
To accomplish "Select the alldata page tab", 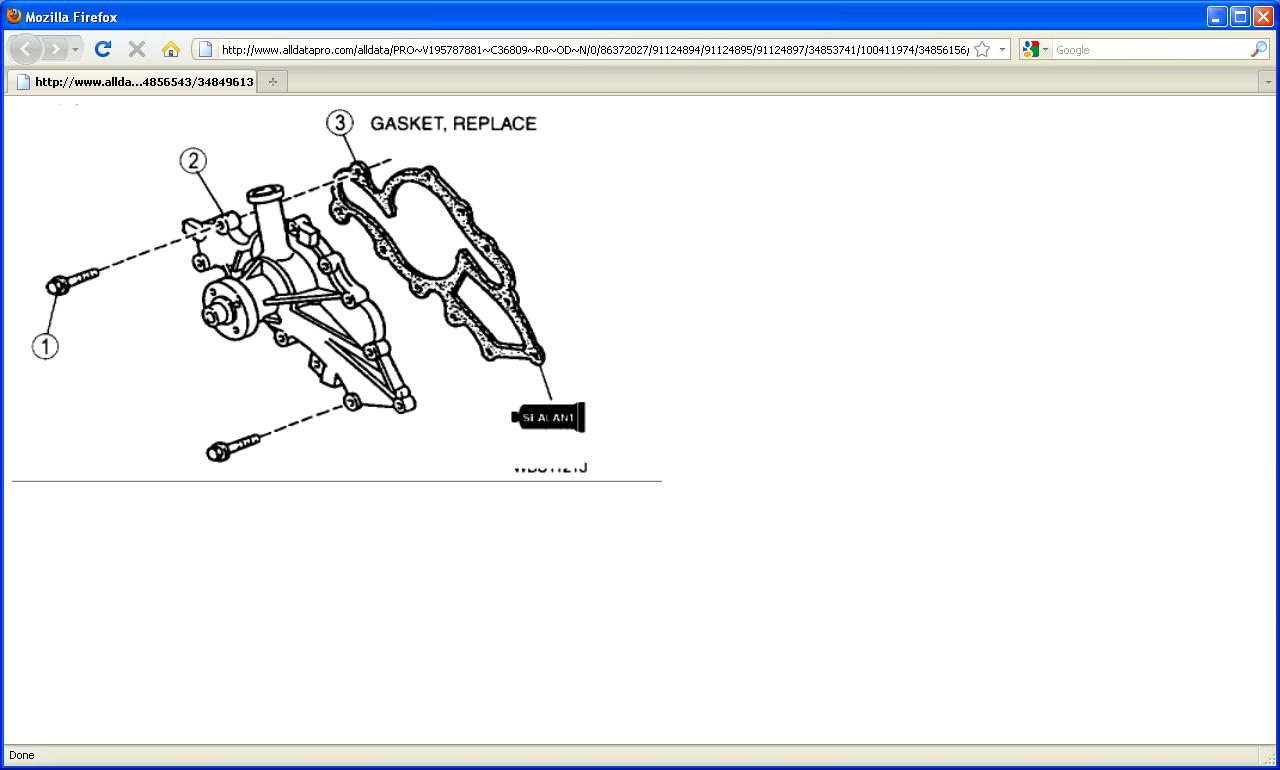I will point(131,82).
